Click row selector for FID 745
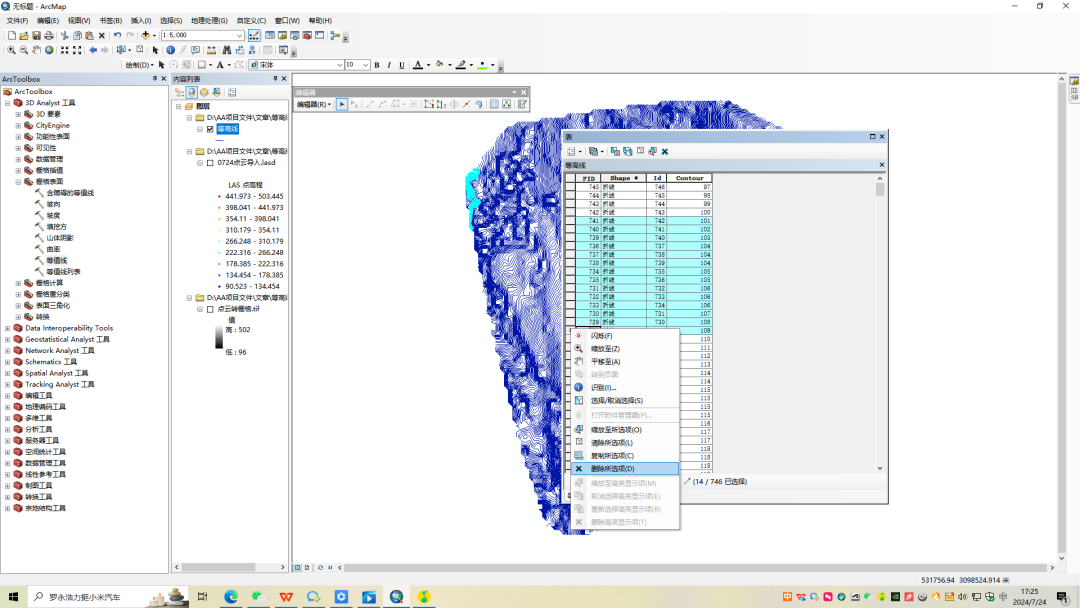The width and height of the screenshot is (1080, 608). pos(570,187)
